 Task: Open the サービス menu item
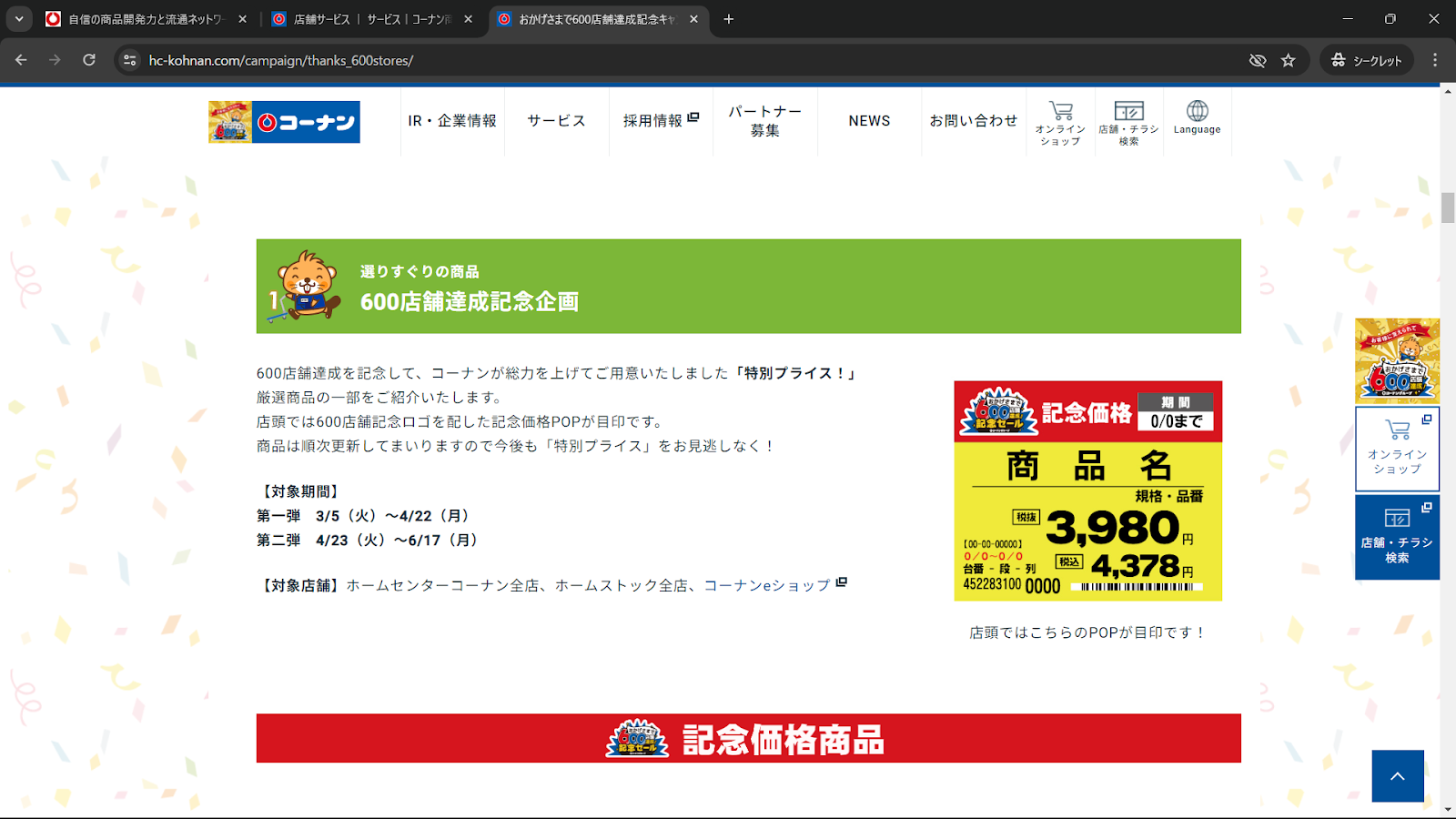556,121
